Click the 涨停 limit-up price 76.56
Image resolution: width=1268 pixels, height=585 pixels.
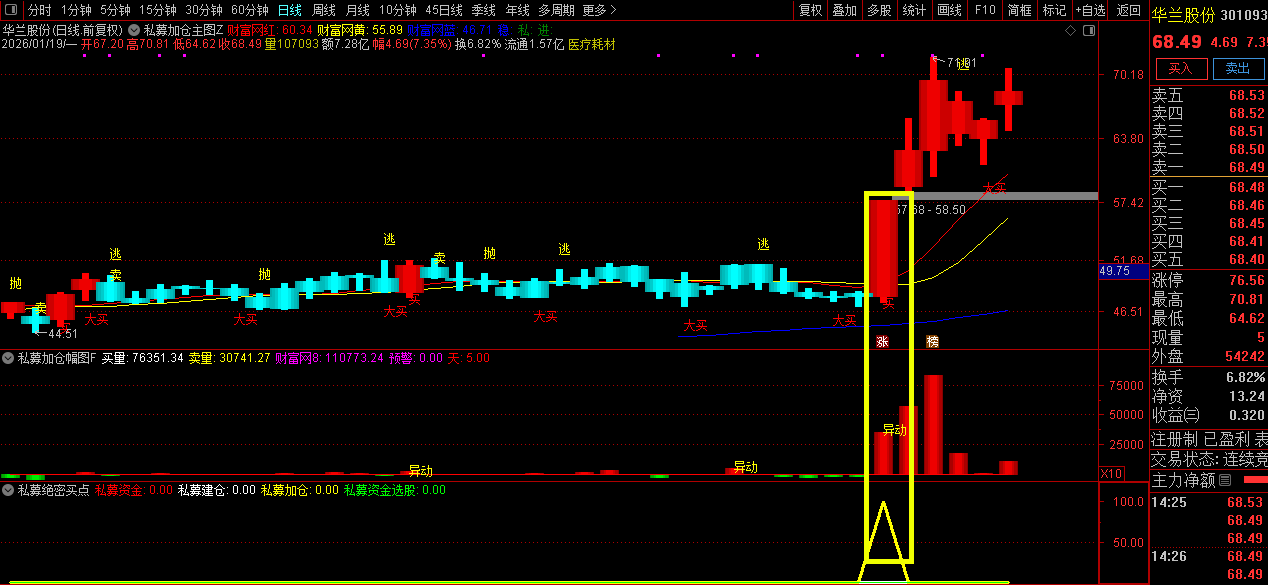coord(1246,280)
